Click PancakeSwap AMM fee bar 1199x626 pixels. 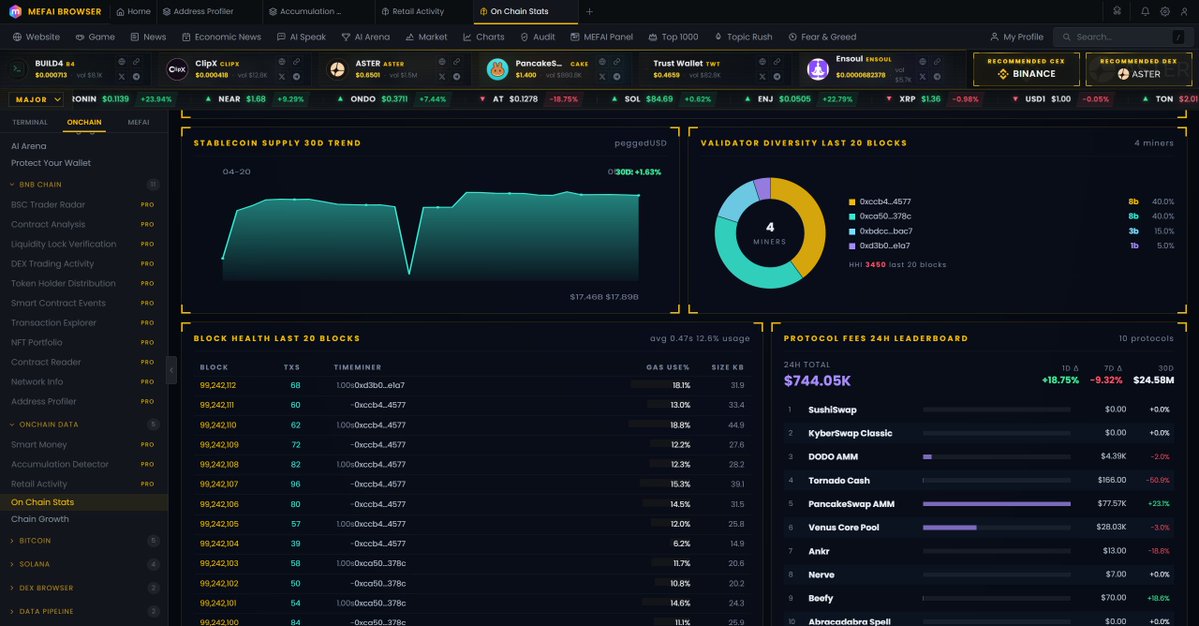(996, 504)
